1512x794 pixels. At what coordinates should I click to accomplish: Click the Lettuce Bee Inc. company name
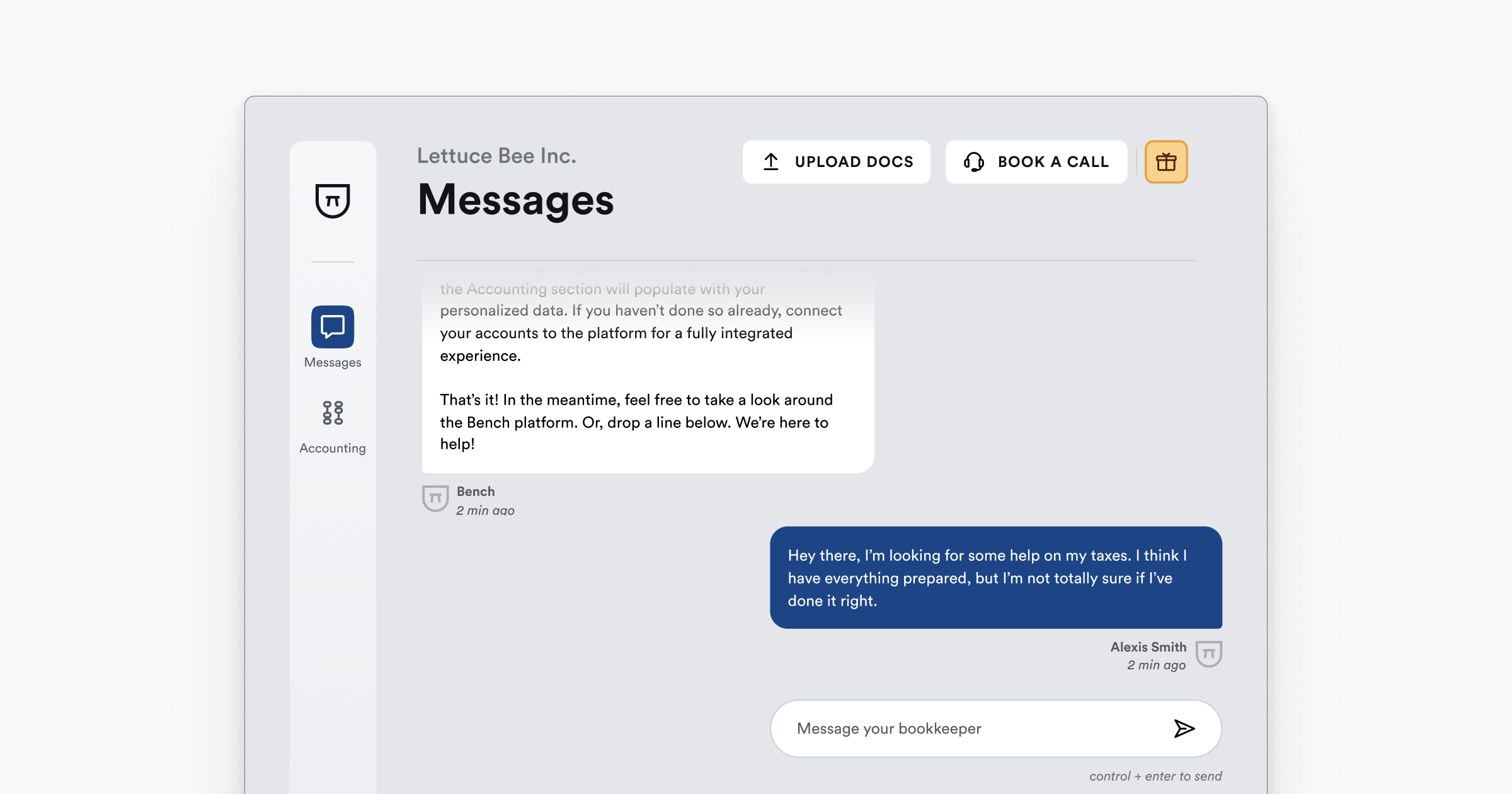click(x=496, y=156)
